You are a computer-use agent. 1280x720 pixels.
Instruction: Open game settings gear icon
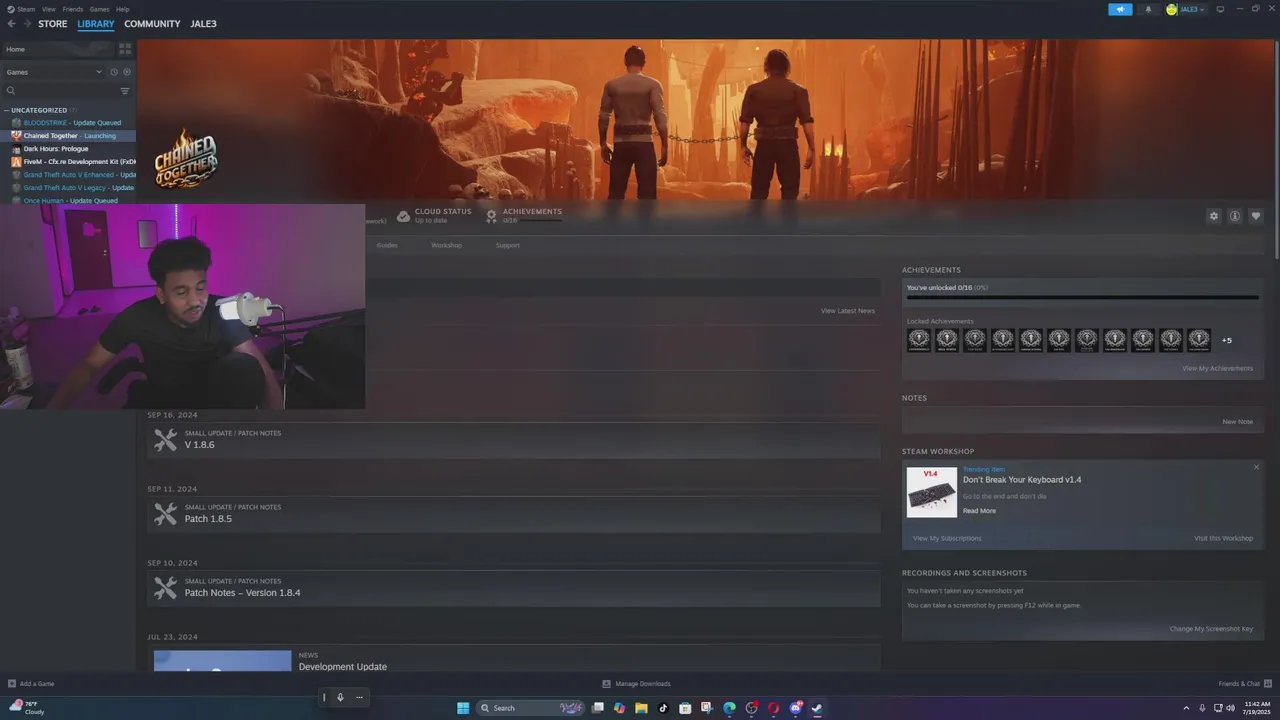tap(1214, 216)
